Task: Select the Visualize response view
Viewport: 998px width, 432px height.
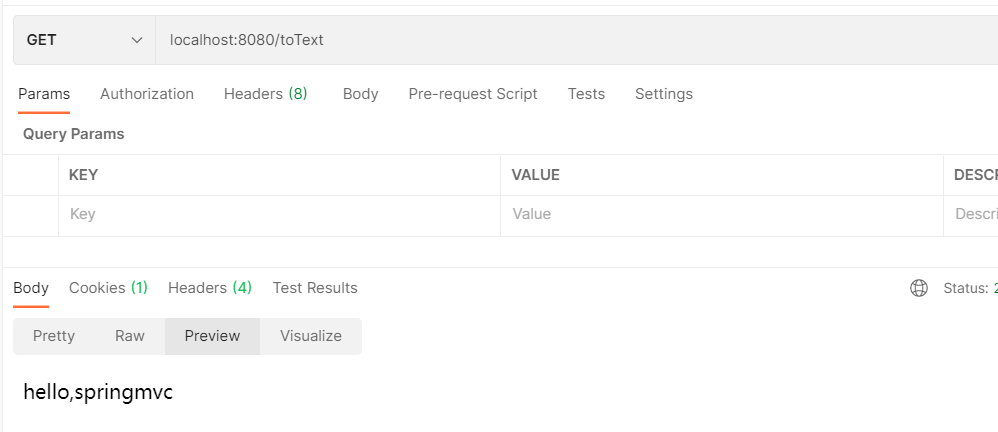Action: 311,336
